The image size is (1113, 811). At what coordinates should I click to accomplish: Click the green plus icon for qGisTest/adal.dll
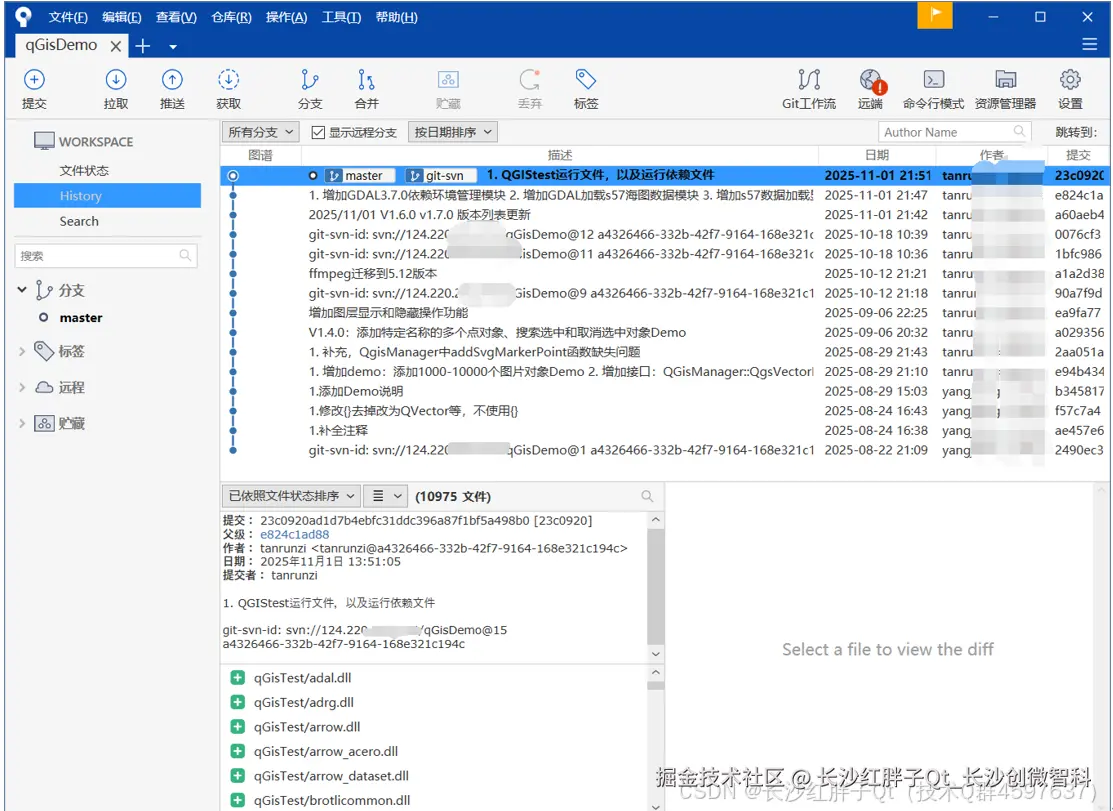click(x=238, y=678)
